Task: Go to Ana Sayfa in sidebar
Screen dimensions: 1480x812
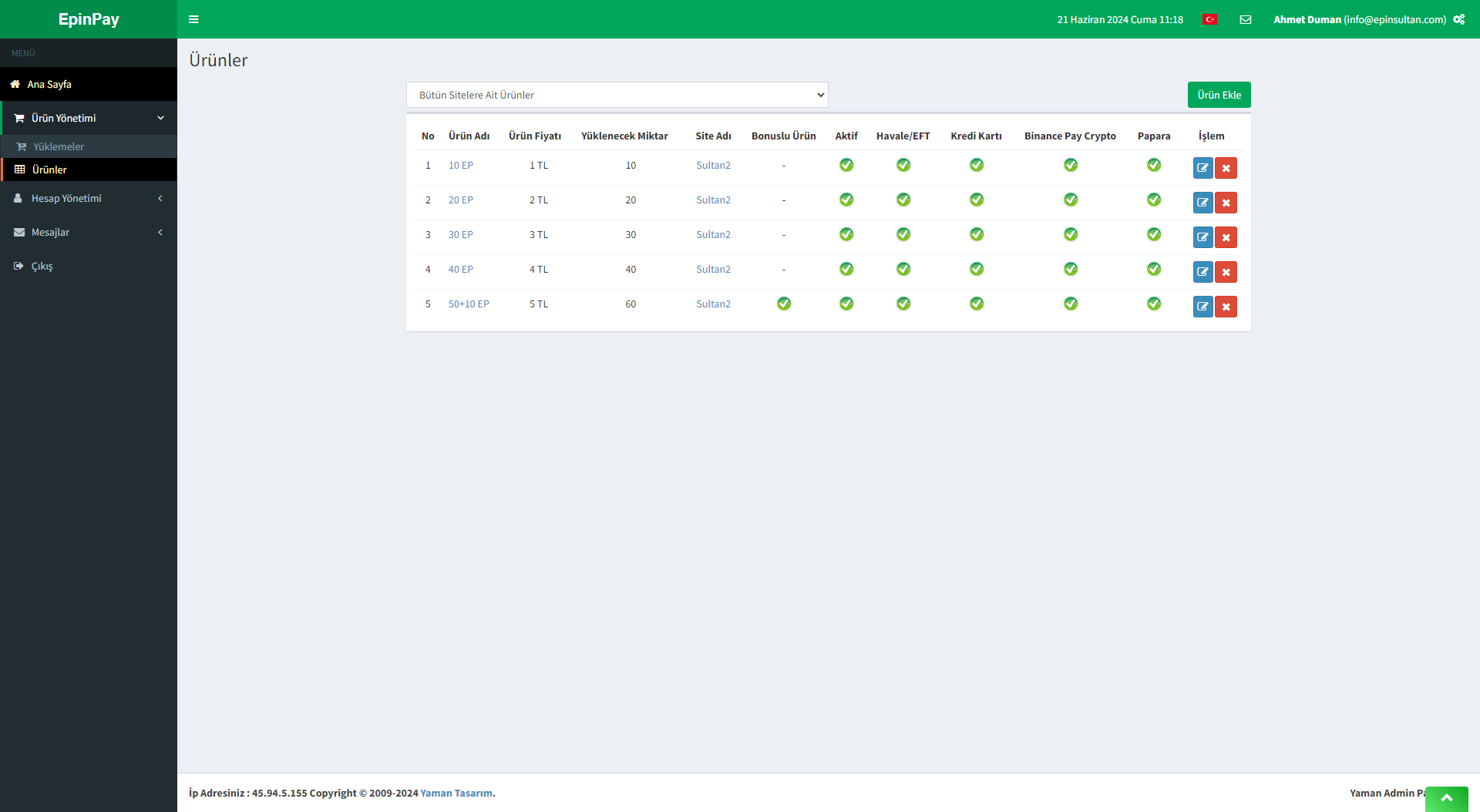Action: (89, 84)
